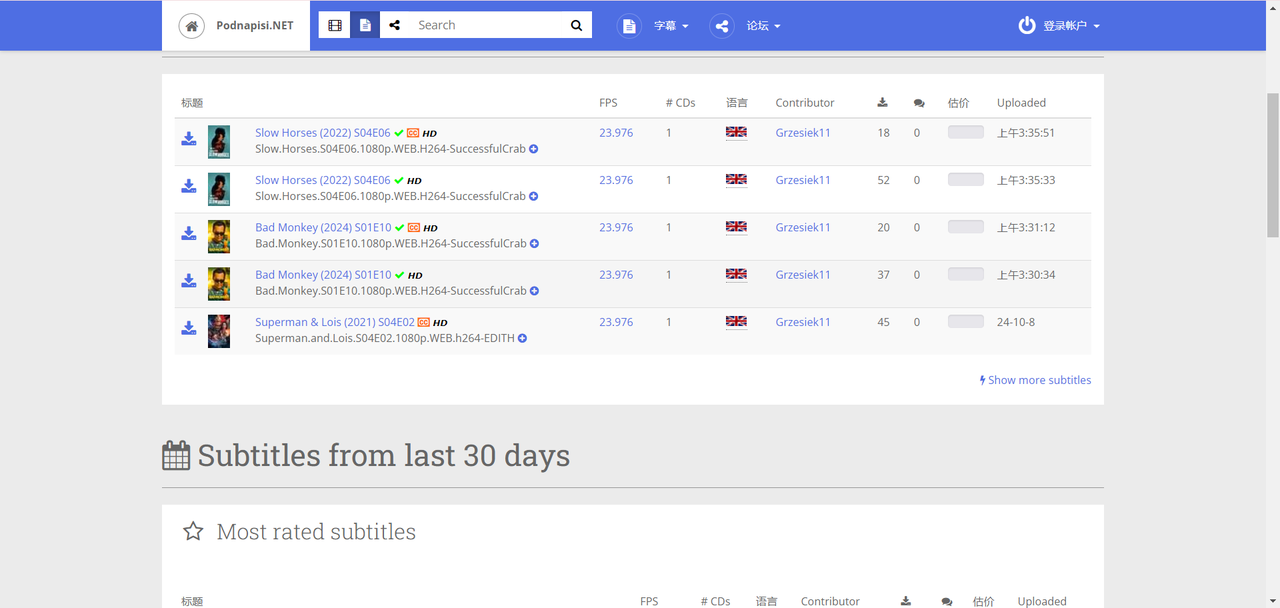1280x608 pixels.
Task: Click the Contributor column header in the top table
Action: click(x=805, y=103)
